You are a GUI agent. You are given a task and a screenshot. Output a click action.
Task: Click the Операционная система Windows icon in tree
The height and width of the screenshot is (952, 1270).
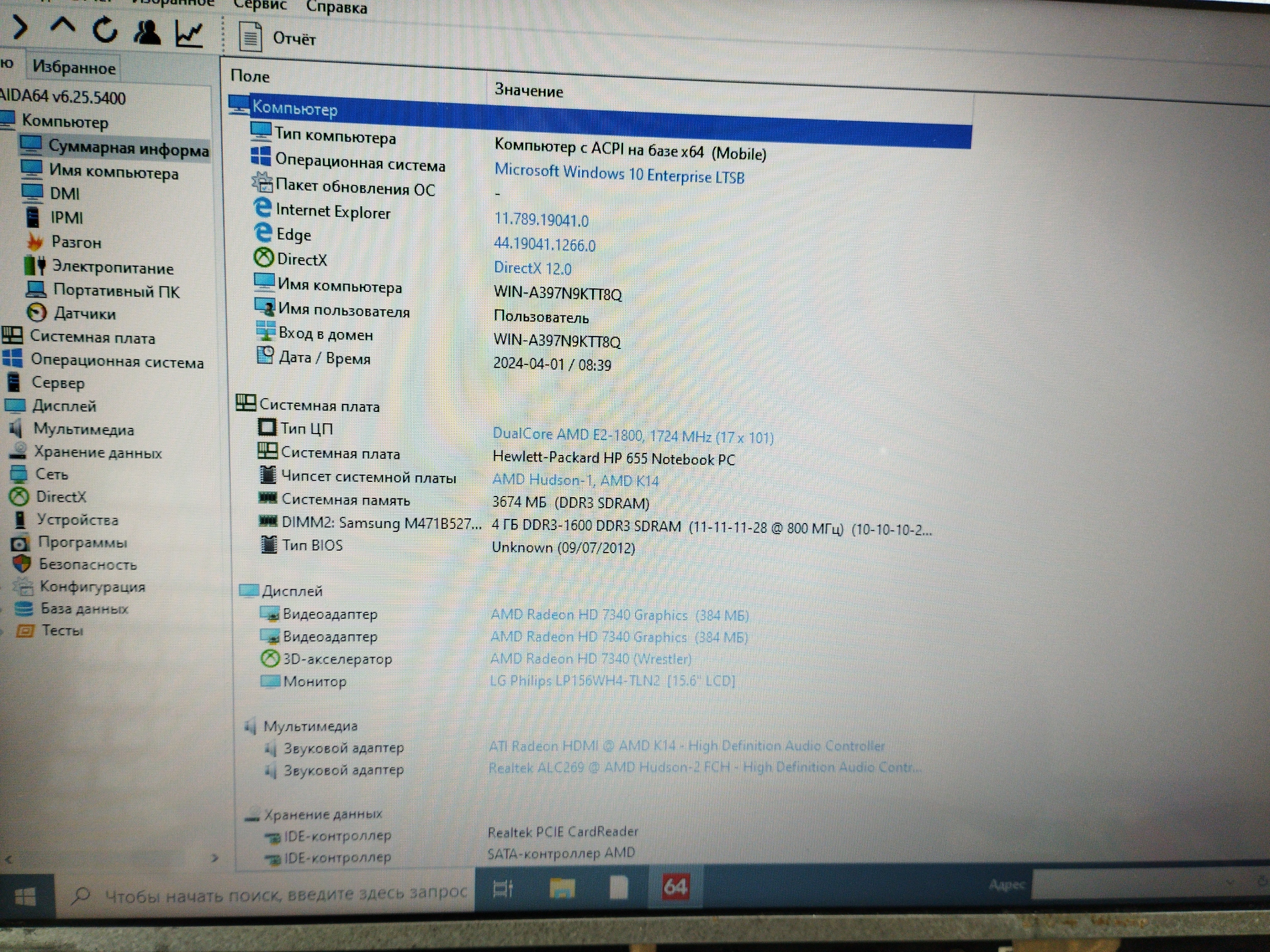[x=13, y=358]
